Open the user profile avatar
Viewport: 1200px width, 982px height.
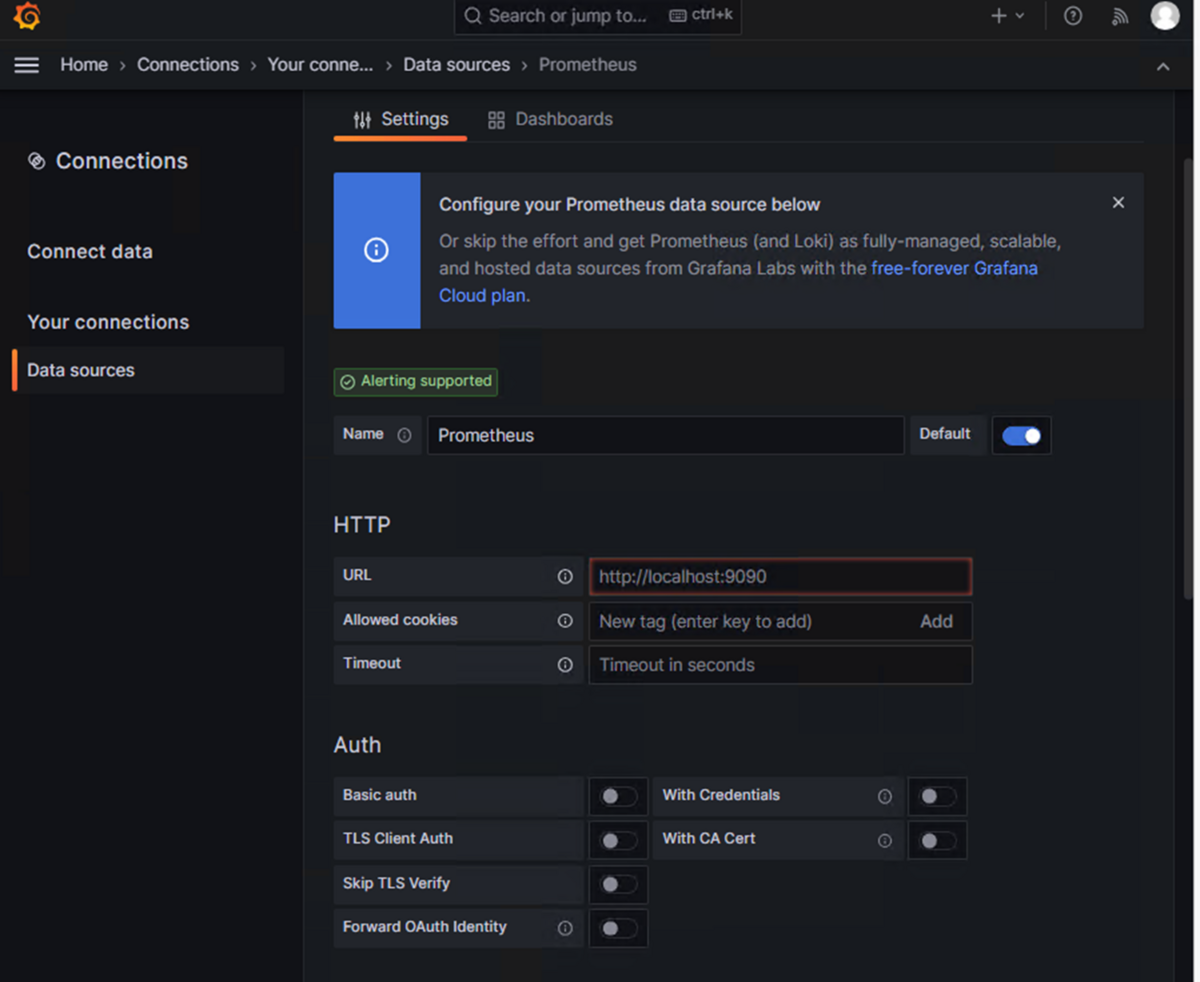point(1165,16)
